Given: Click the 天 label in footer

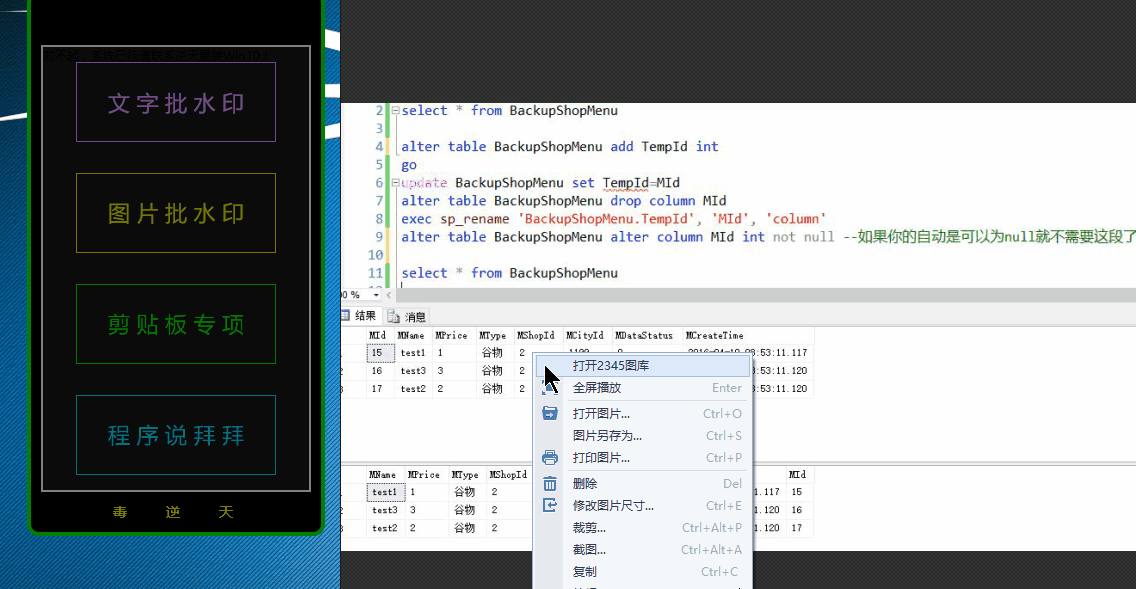Looking at the screenshot, I should [226, 512].
